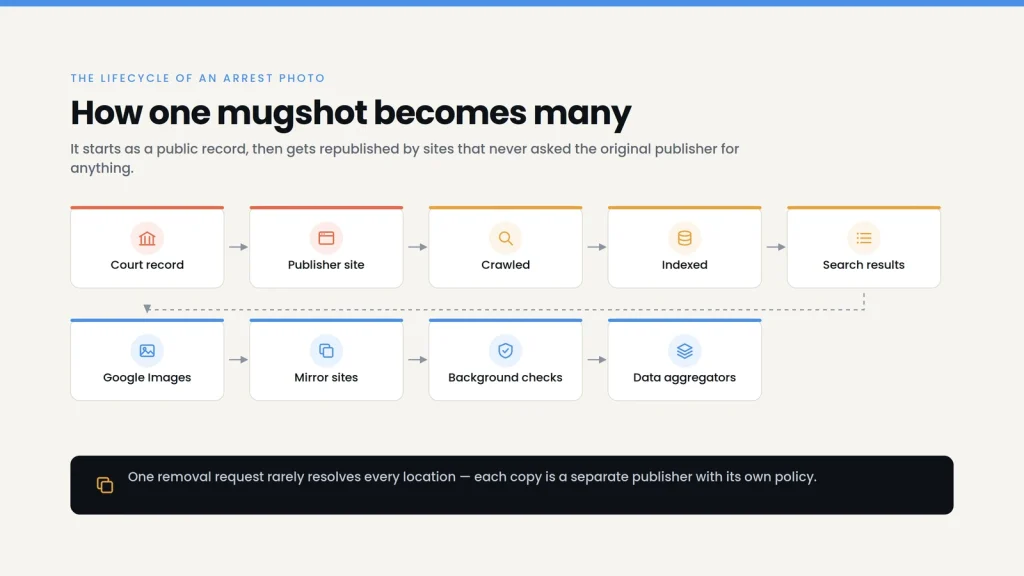
Task: Click the Indexed database icon
Action: point(684,238)
